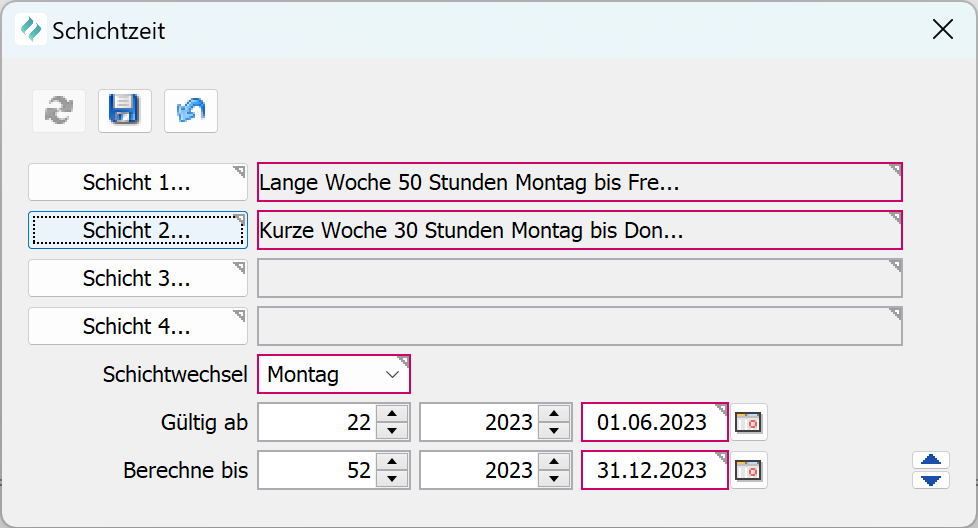This screenshot has height=528, width=978.
Task: Increase the Gültig ab week number 22
Action: tap(393, 414)
